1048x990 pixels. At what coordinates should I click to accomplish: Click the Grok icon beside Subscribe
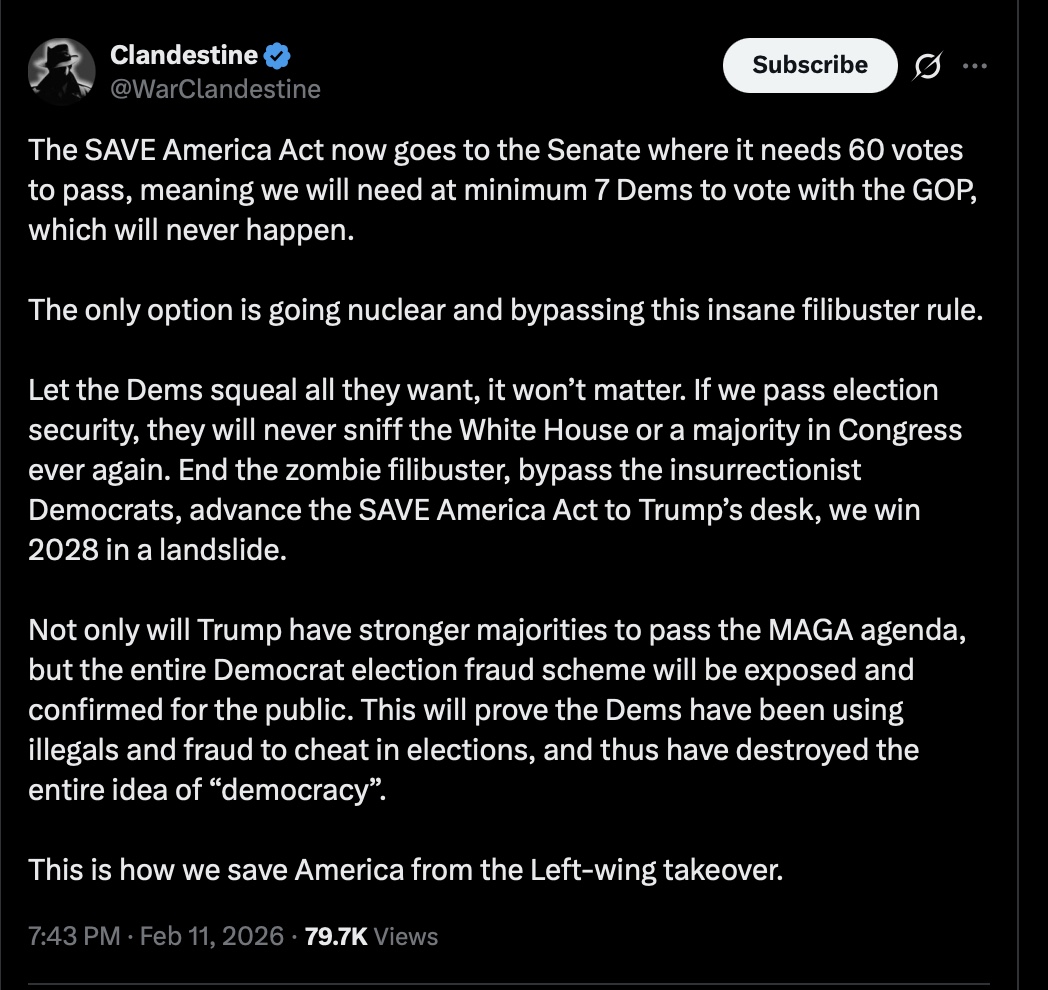click(x=927, y=66)
